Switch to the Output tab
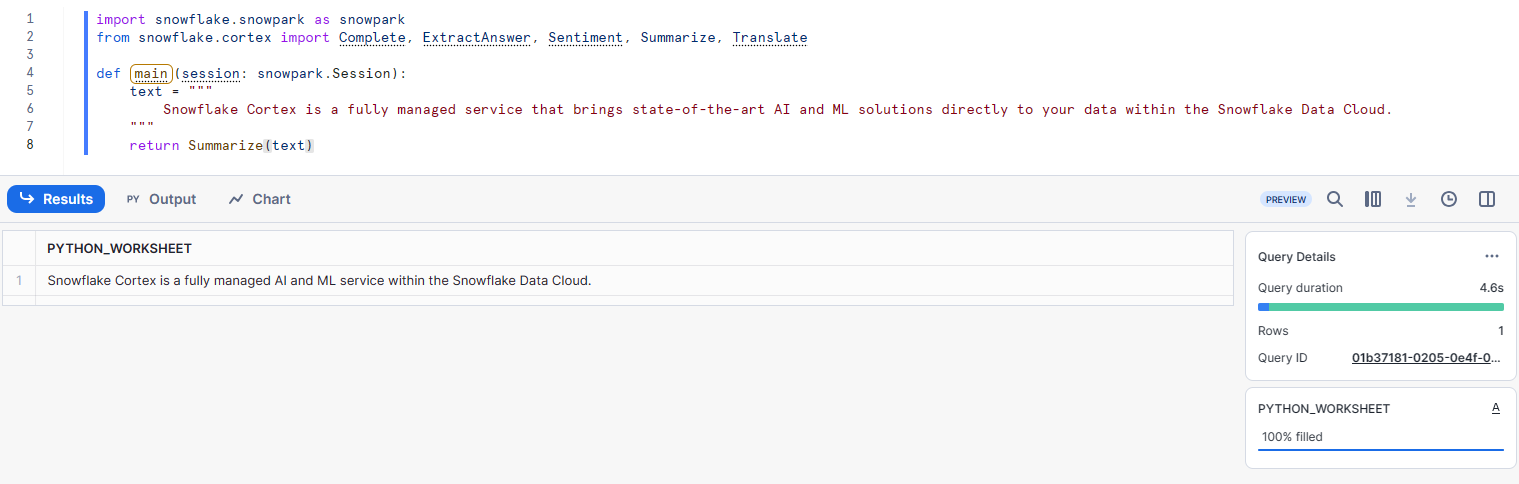Image resolution: width=1519 pixels, height=484 pixels. click(x=161, y=199)
